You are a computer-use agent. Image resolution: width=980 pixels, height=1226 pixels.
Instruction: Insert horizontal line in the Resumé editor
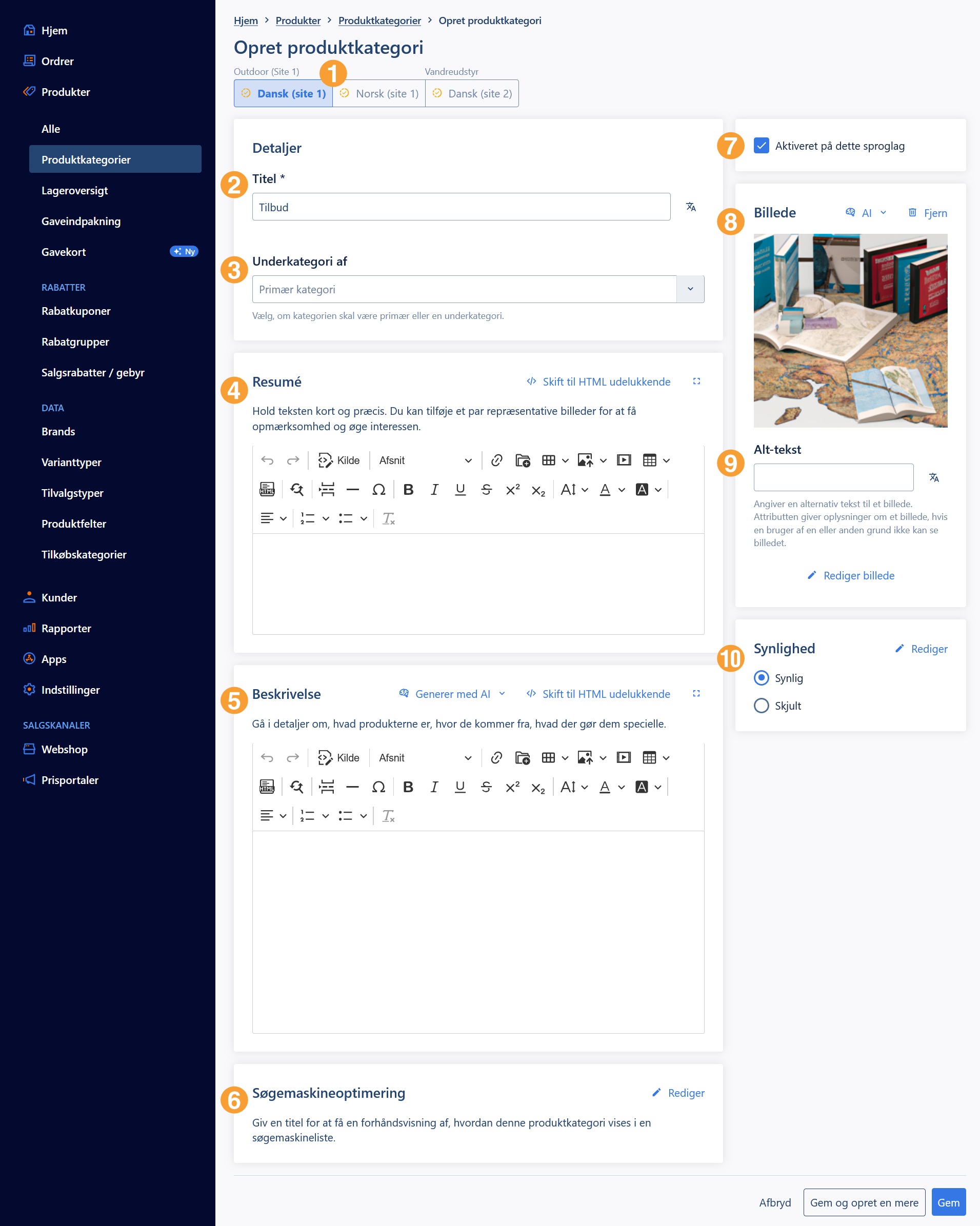353,490
